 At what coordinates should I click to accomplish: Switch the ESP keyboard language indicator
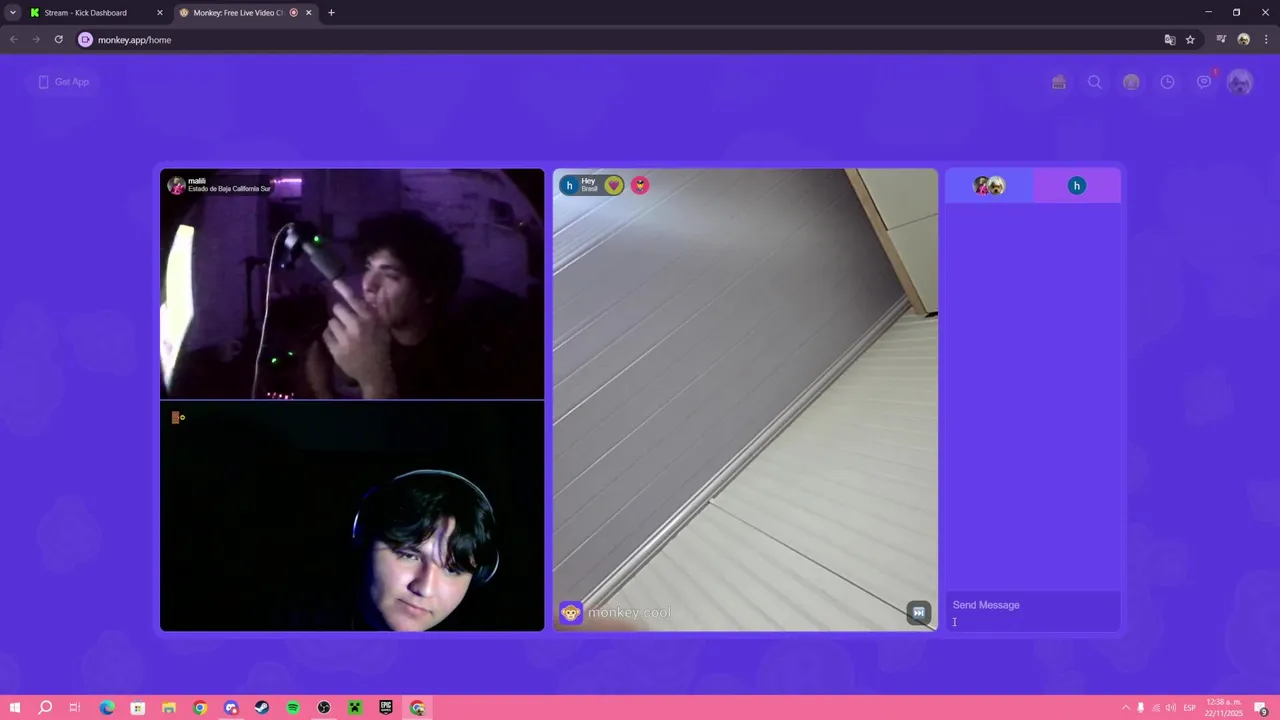[x=1190, y=708]
